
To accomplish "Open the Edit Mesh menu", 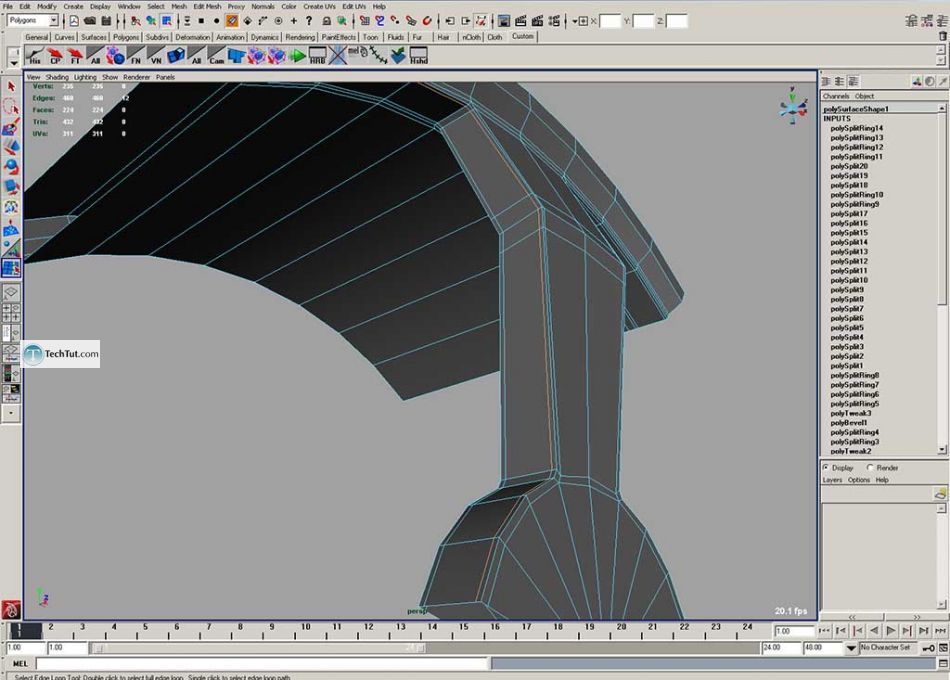I will click(207, 6).
